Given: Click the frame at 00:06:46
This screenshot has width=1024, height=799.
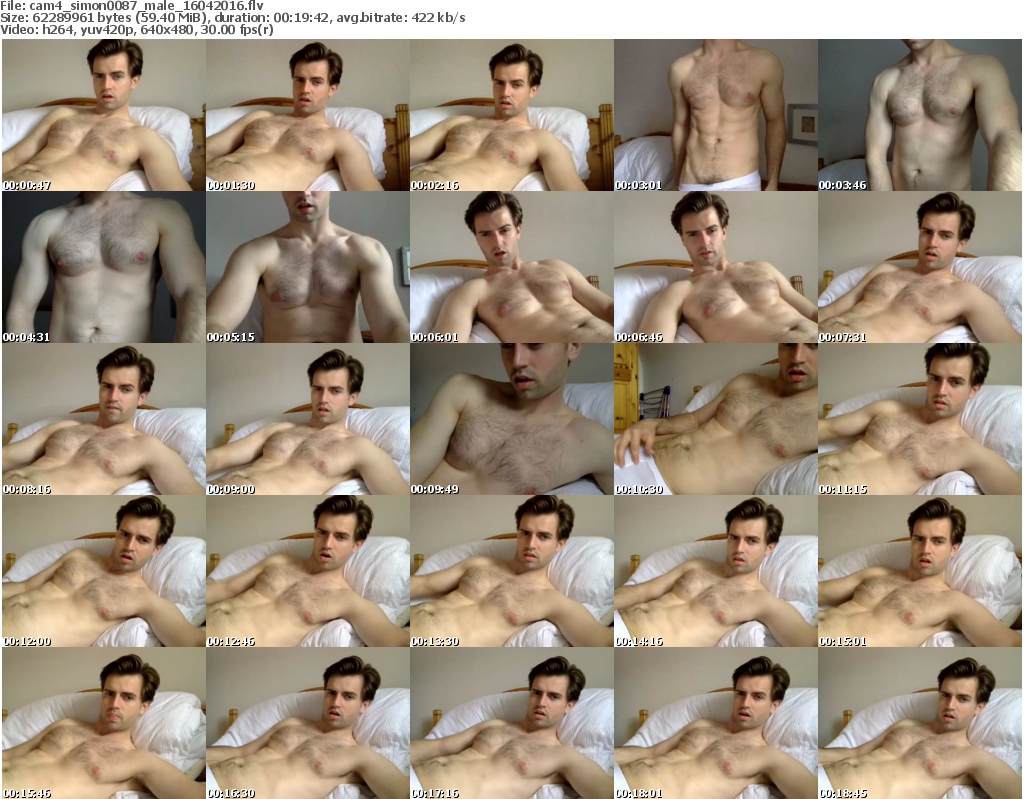Looking at the screenshot, I should click(x=716, y=267).
